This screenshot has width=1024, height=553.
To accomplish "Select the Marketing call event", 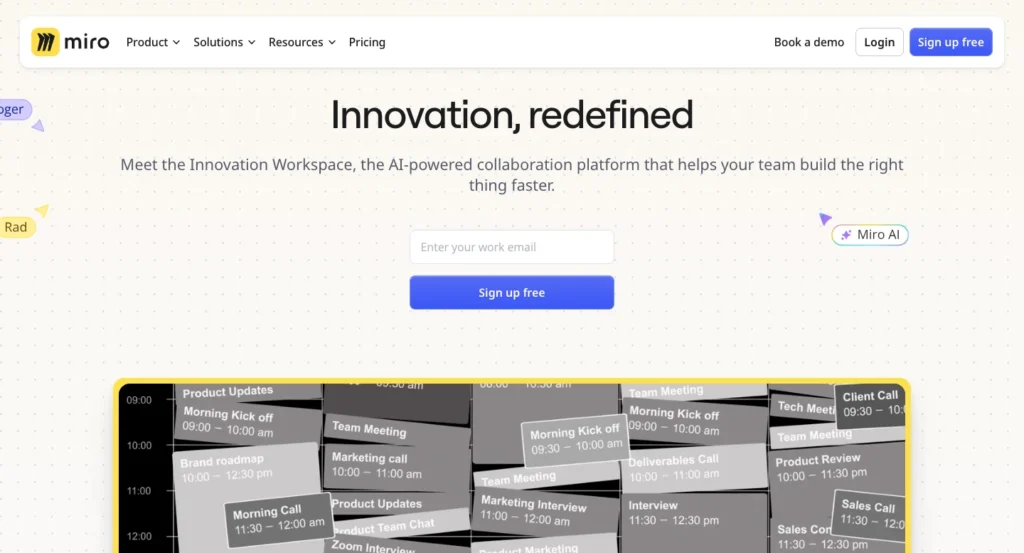I will coord(378,465).
